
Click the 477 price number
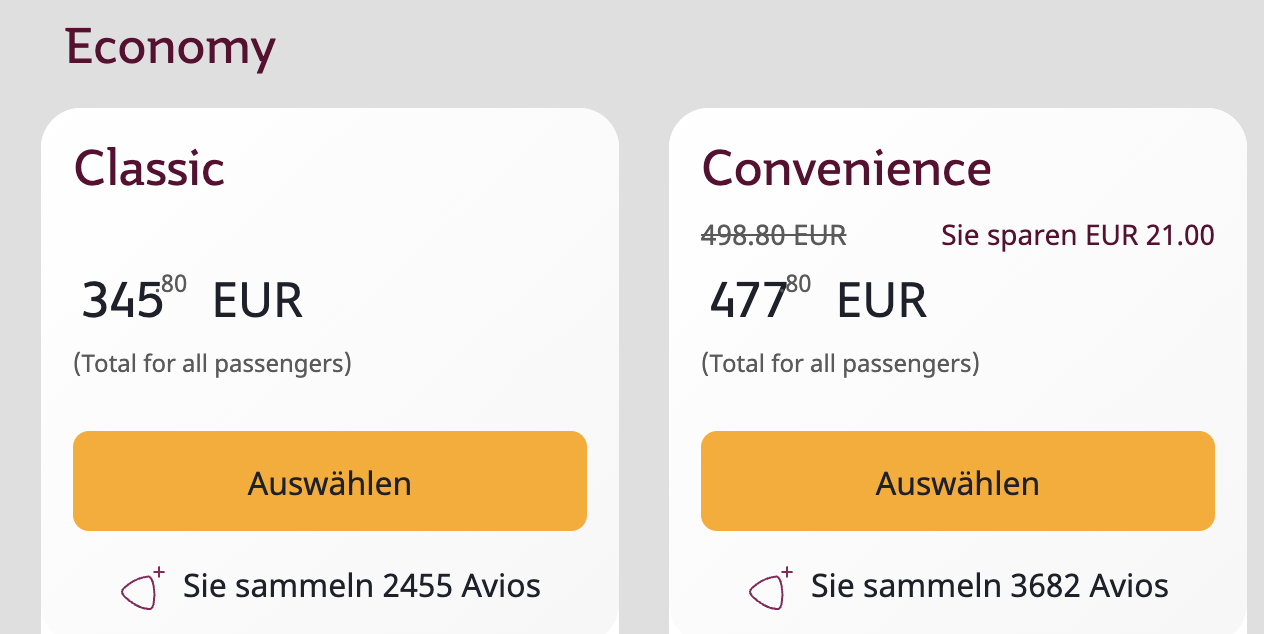[748, 301]
